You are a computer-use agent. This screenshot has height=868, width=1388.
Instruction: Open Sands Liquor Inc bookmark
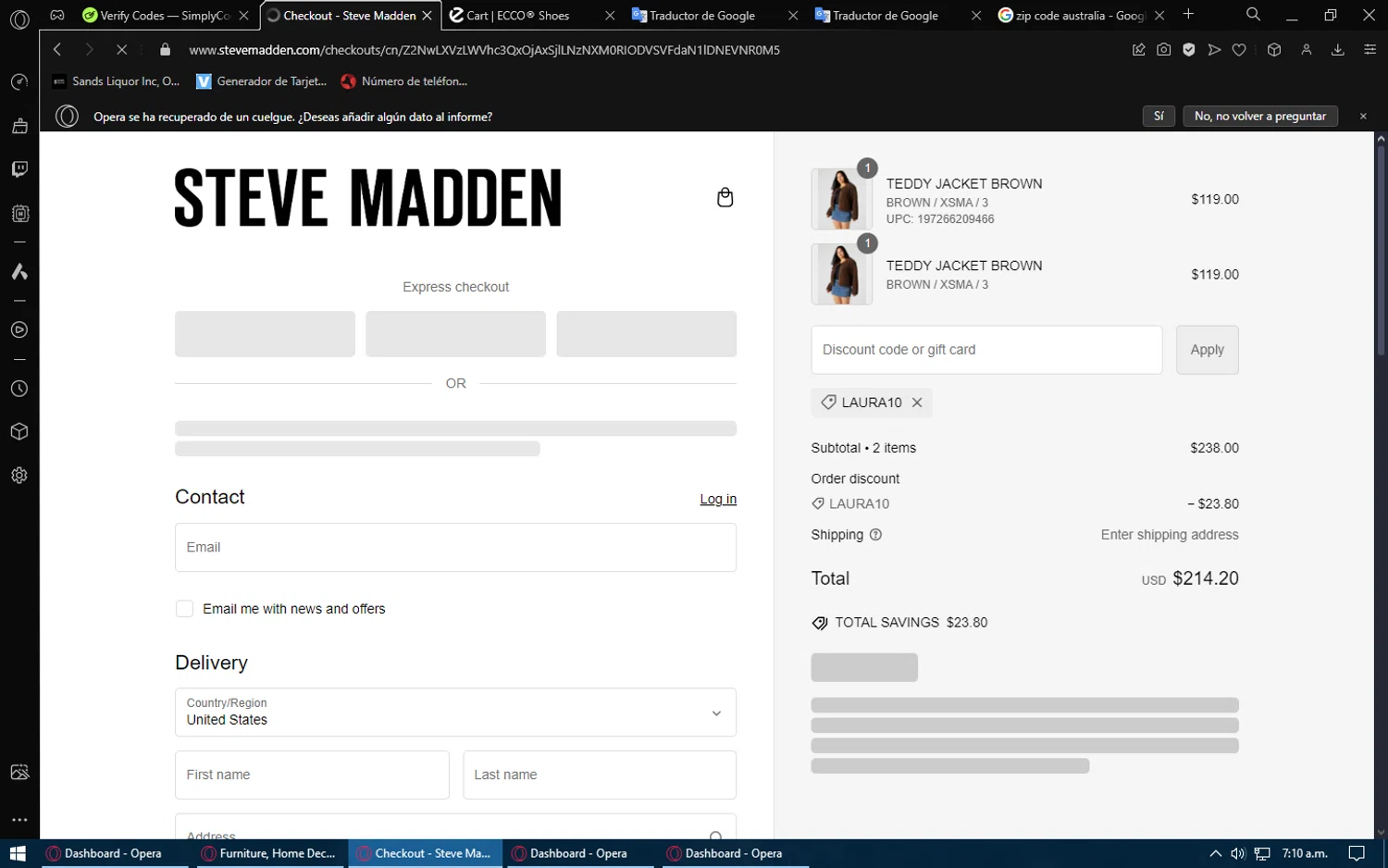coord(117,81)
